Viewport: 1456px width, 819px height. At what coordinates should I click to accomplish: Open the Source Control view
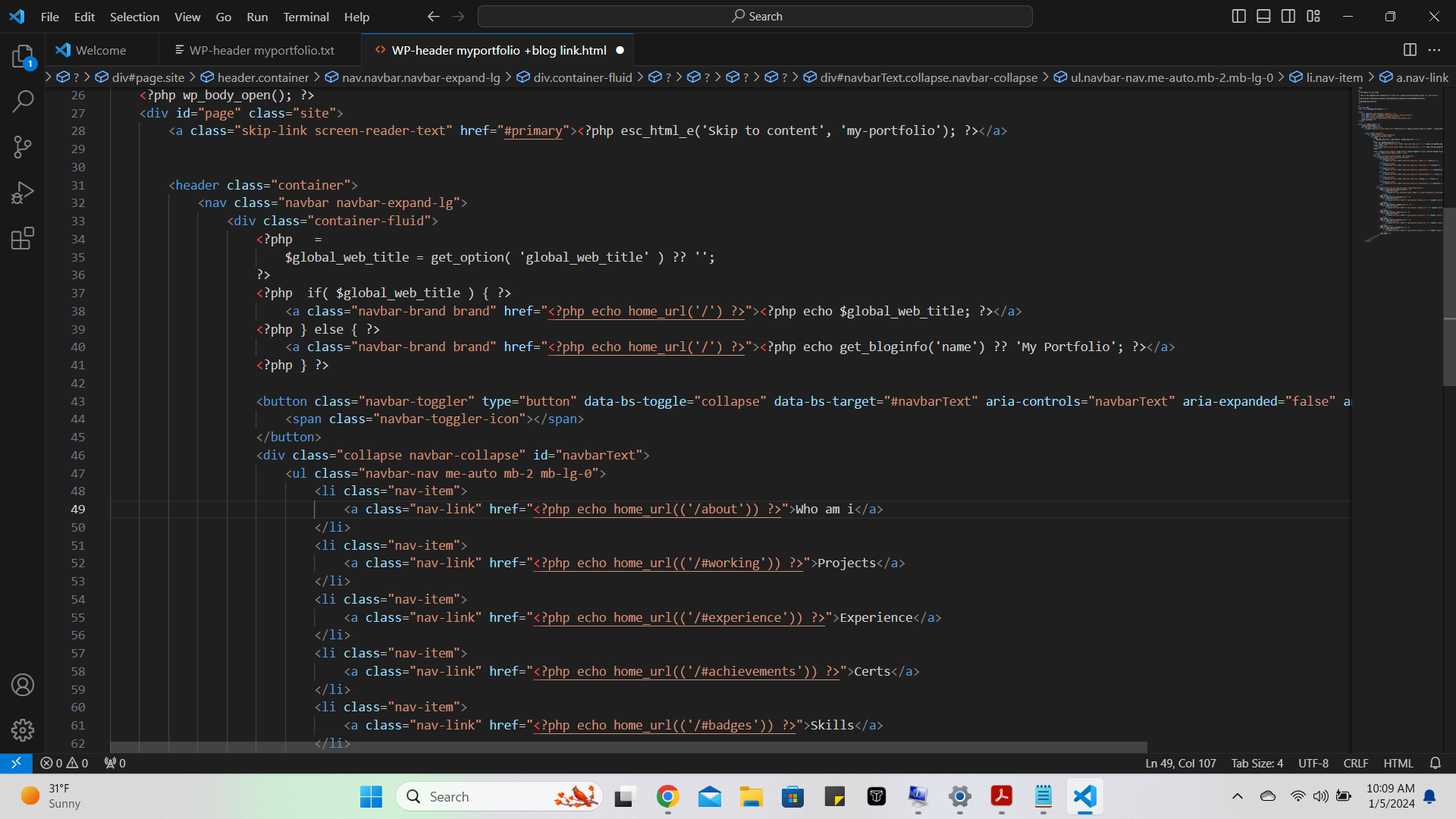click(23, 147)
